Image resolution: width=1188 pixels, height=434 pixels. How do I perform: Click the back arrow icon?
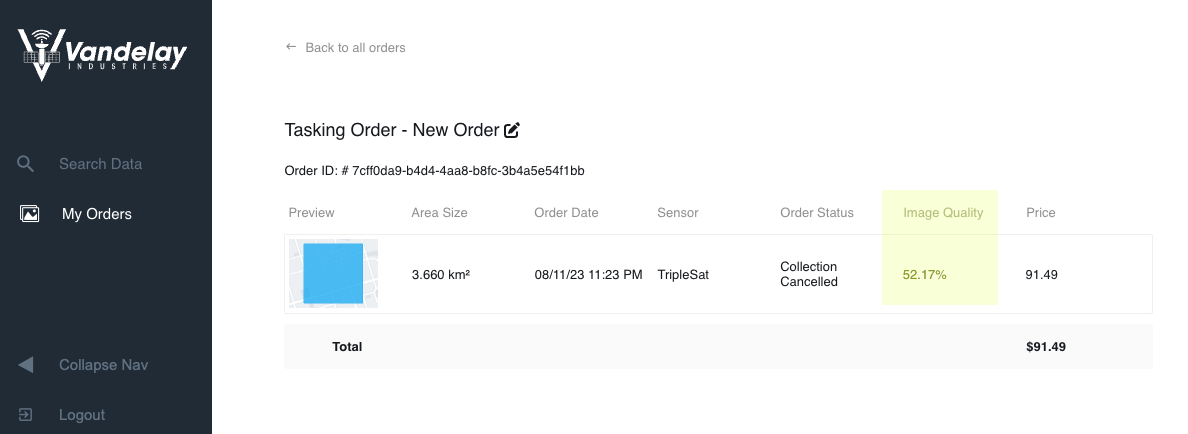291,47
